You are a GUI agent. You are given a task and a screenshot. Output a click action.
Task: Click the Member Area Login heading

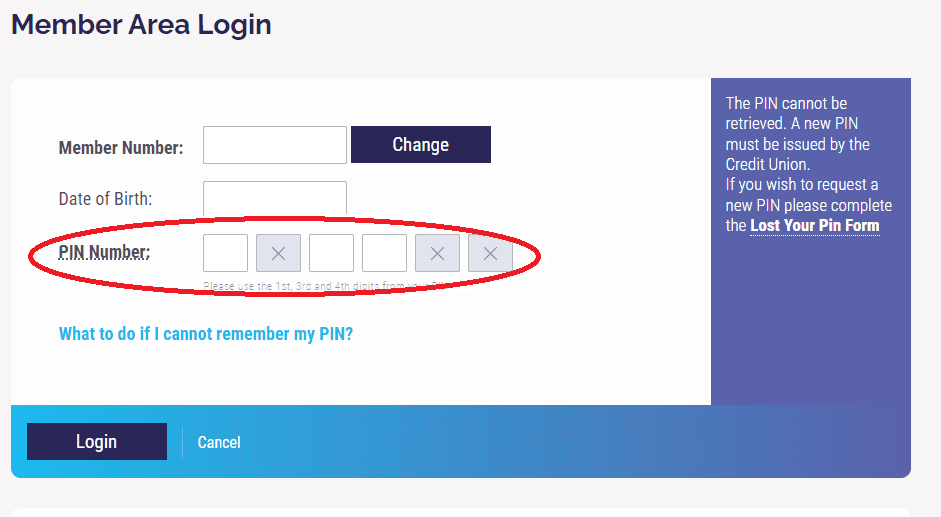click(142, 25)
